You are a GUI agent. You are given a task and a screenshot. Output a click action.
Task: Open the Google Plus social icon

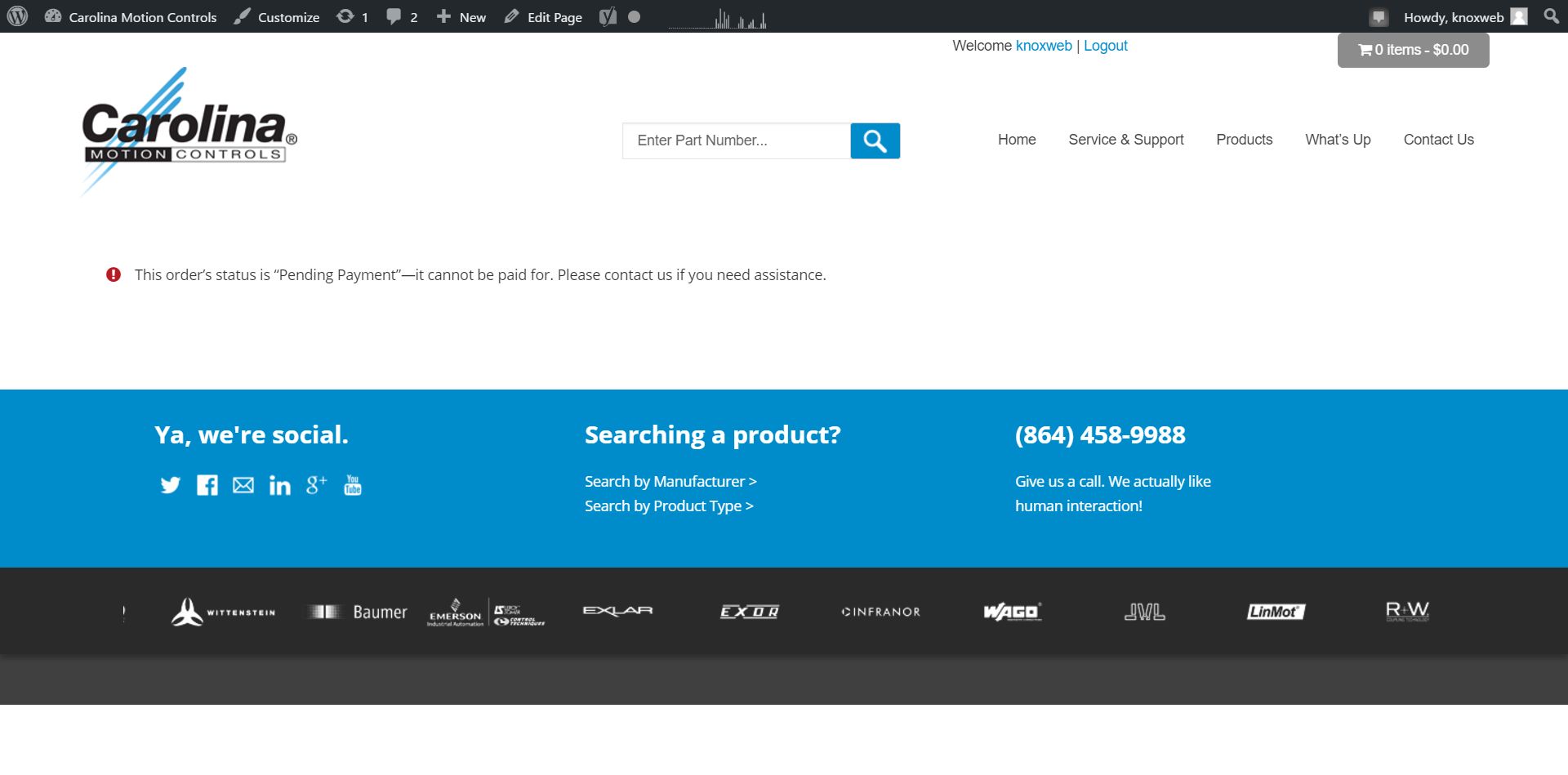317,484
